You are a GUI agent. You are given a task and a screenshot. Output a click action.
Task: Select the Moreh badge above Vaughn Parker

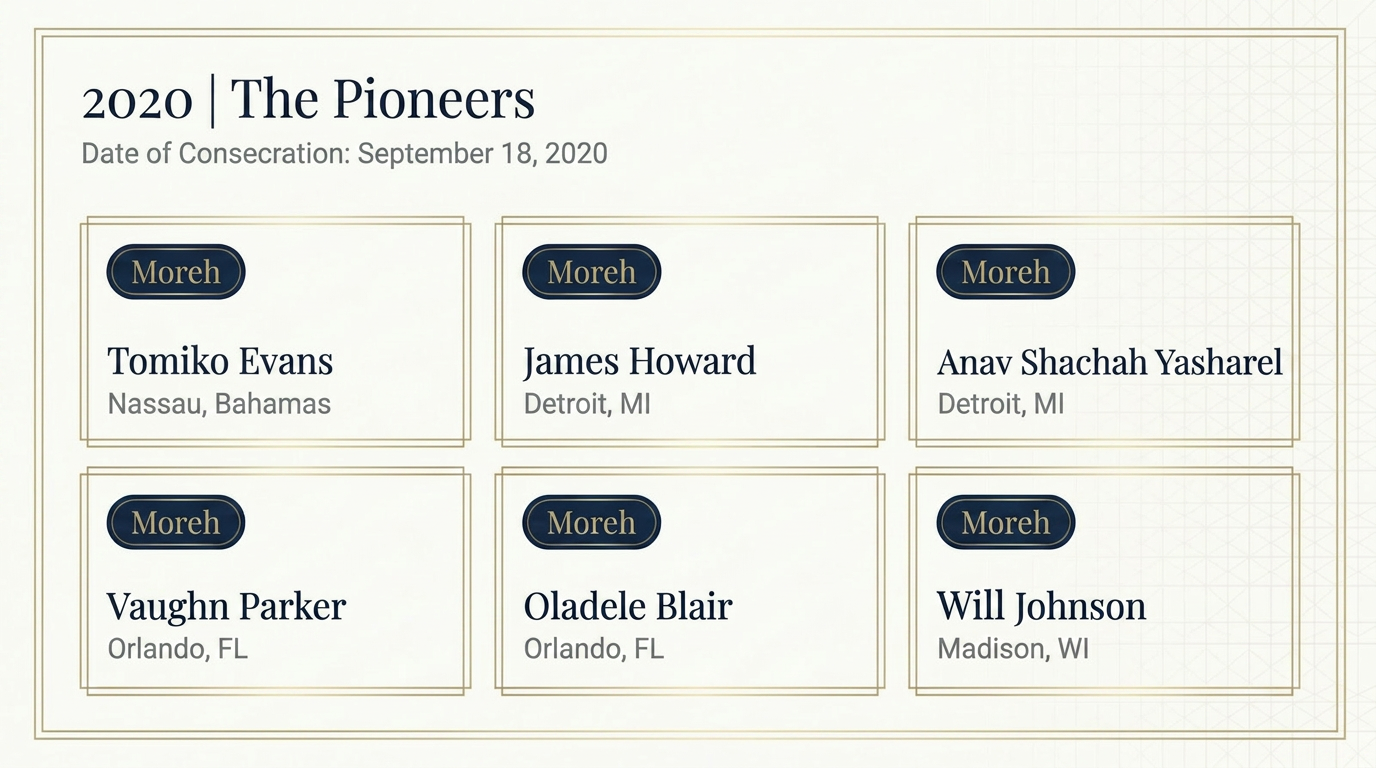[x=176, y=522]
